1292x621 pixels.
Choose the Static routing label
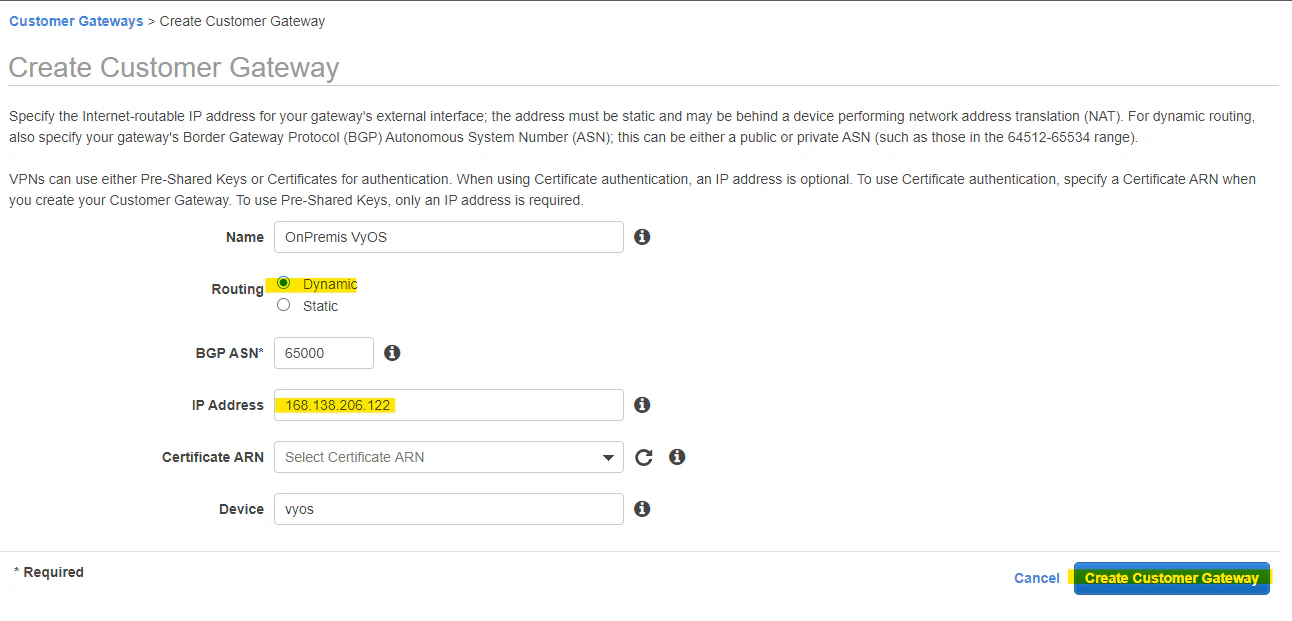coord(320,306)
